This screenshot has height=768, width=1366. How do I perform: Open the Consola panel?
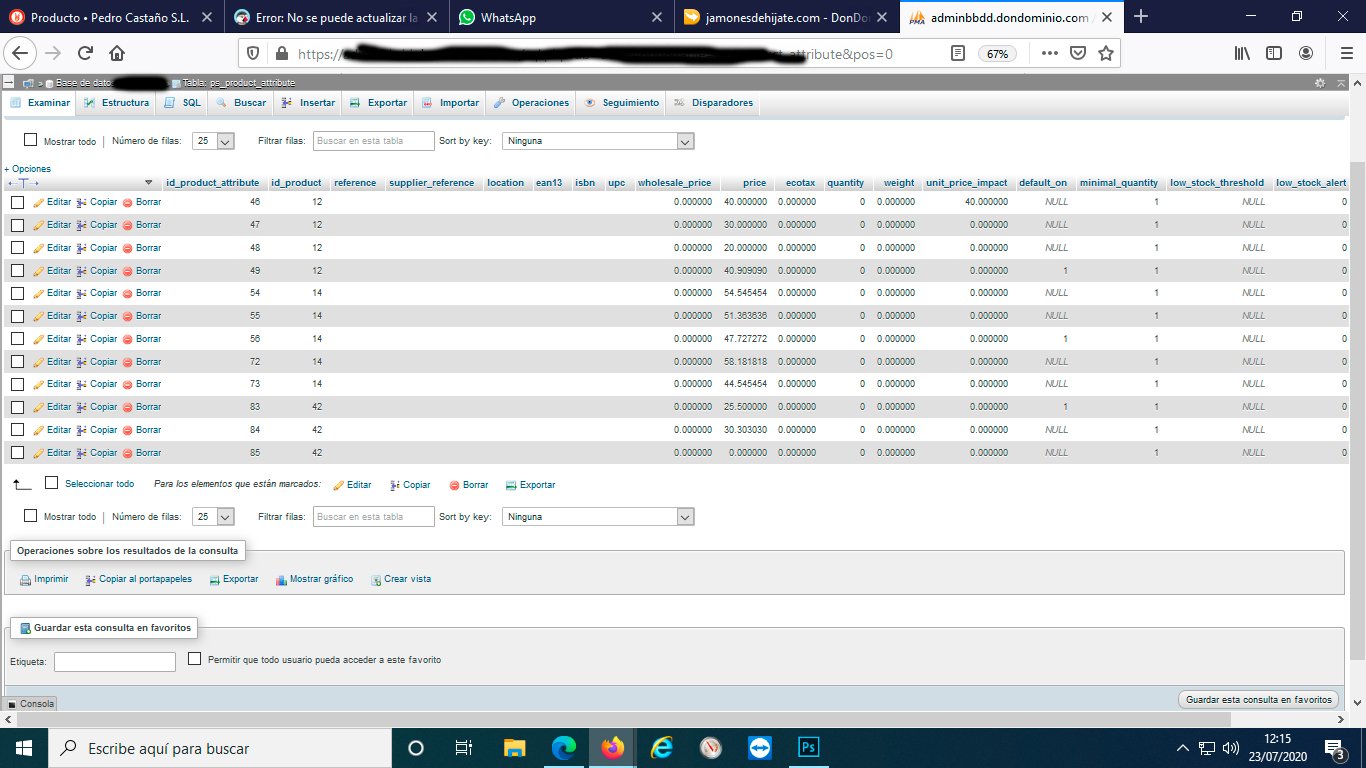click(31, 704)
